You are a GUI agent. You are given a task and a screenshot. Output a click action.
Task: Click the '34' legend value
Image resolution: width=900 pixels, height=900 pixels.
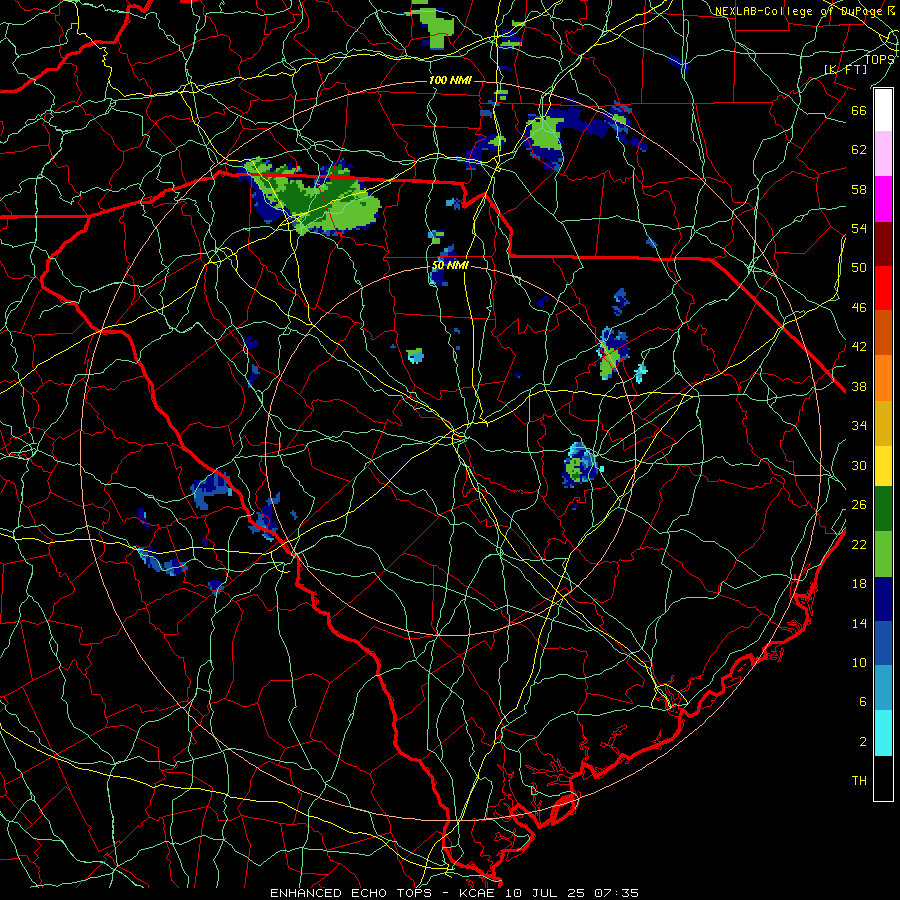click(x=859, y=425)
